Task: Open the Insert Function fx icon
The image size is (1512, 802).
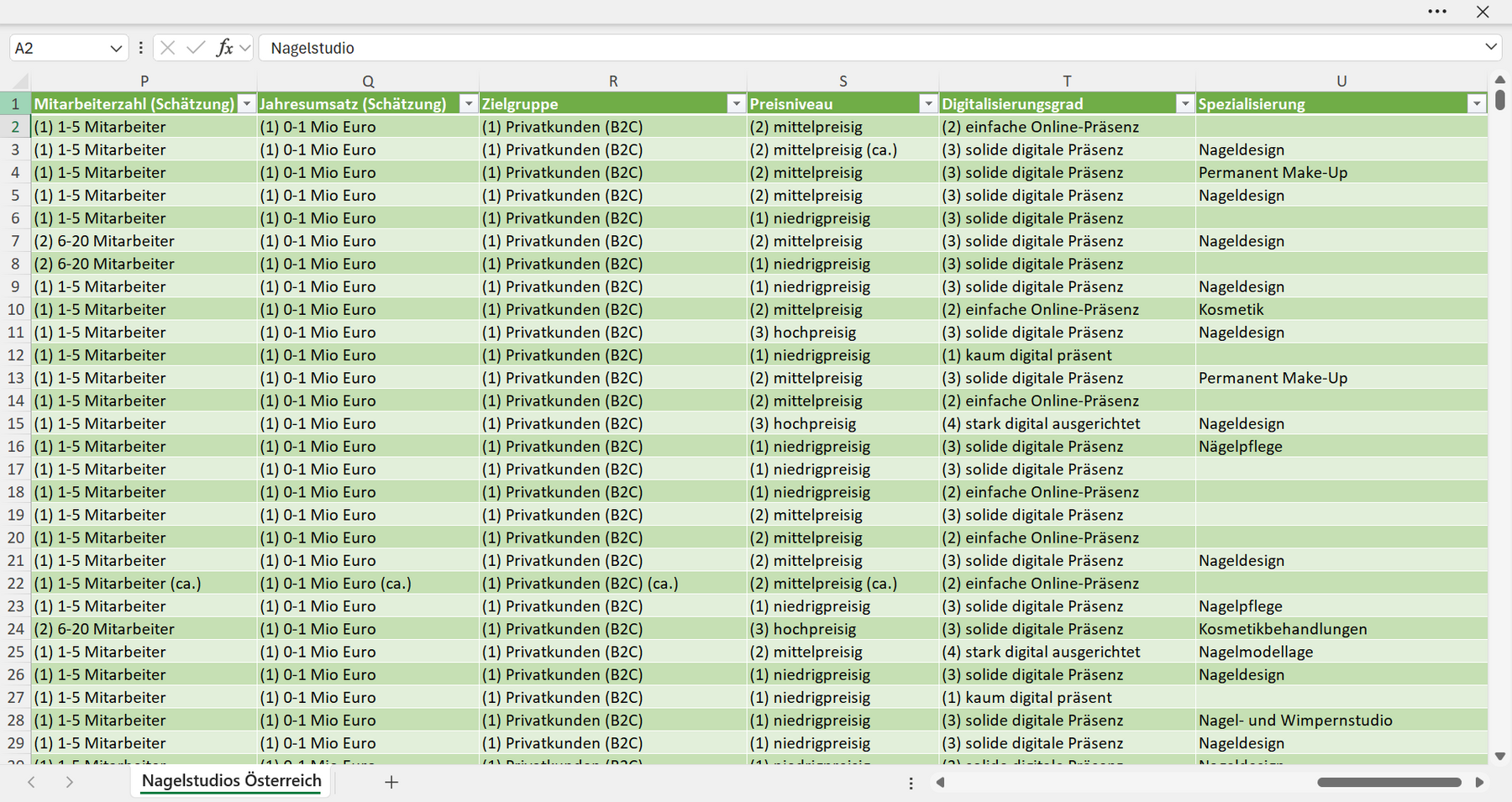Action: click(224, 48)
